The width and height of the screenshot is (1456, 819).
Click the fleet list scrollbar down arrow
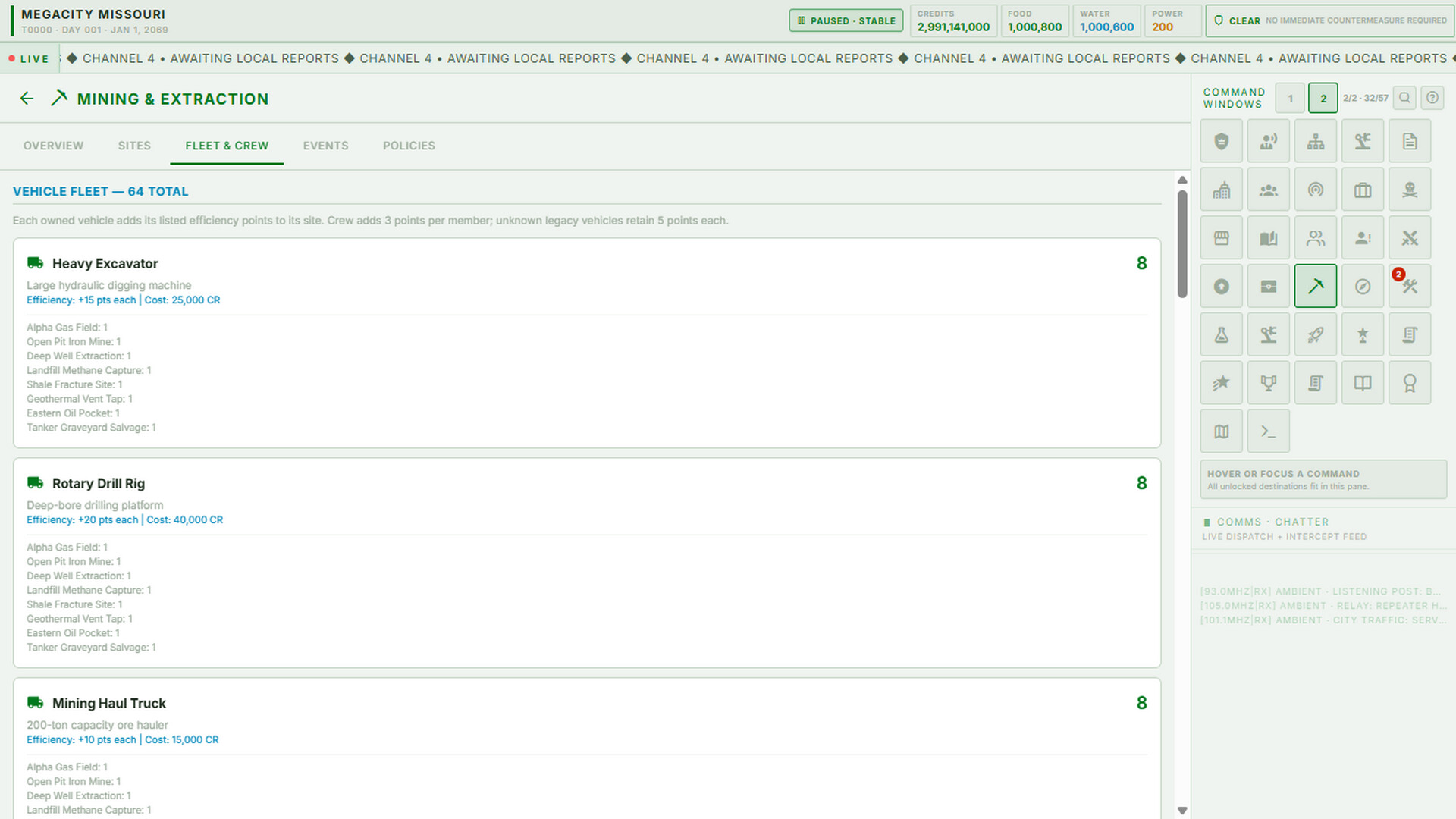tap(1181, 811)
